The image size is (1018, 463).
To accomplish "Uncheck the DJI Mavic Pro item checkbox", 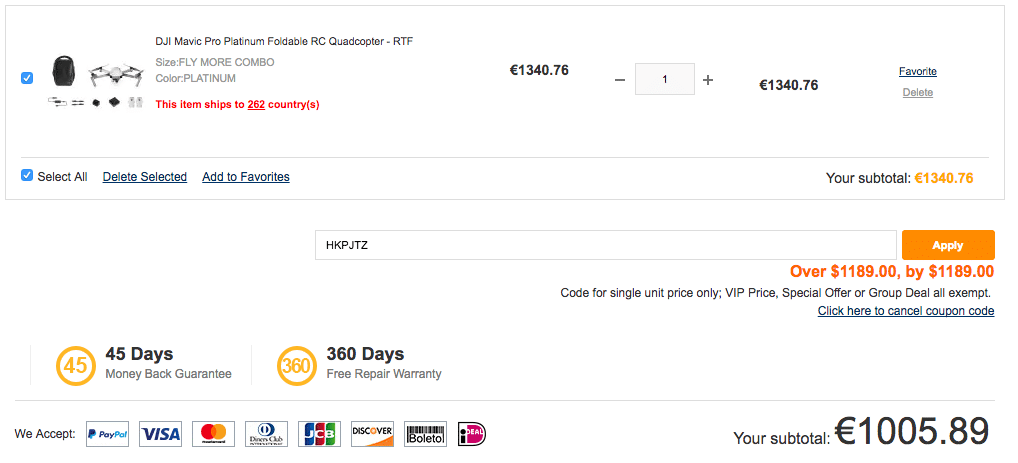I will pyautogui.click(x=27, y=78).
